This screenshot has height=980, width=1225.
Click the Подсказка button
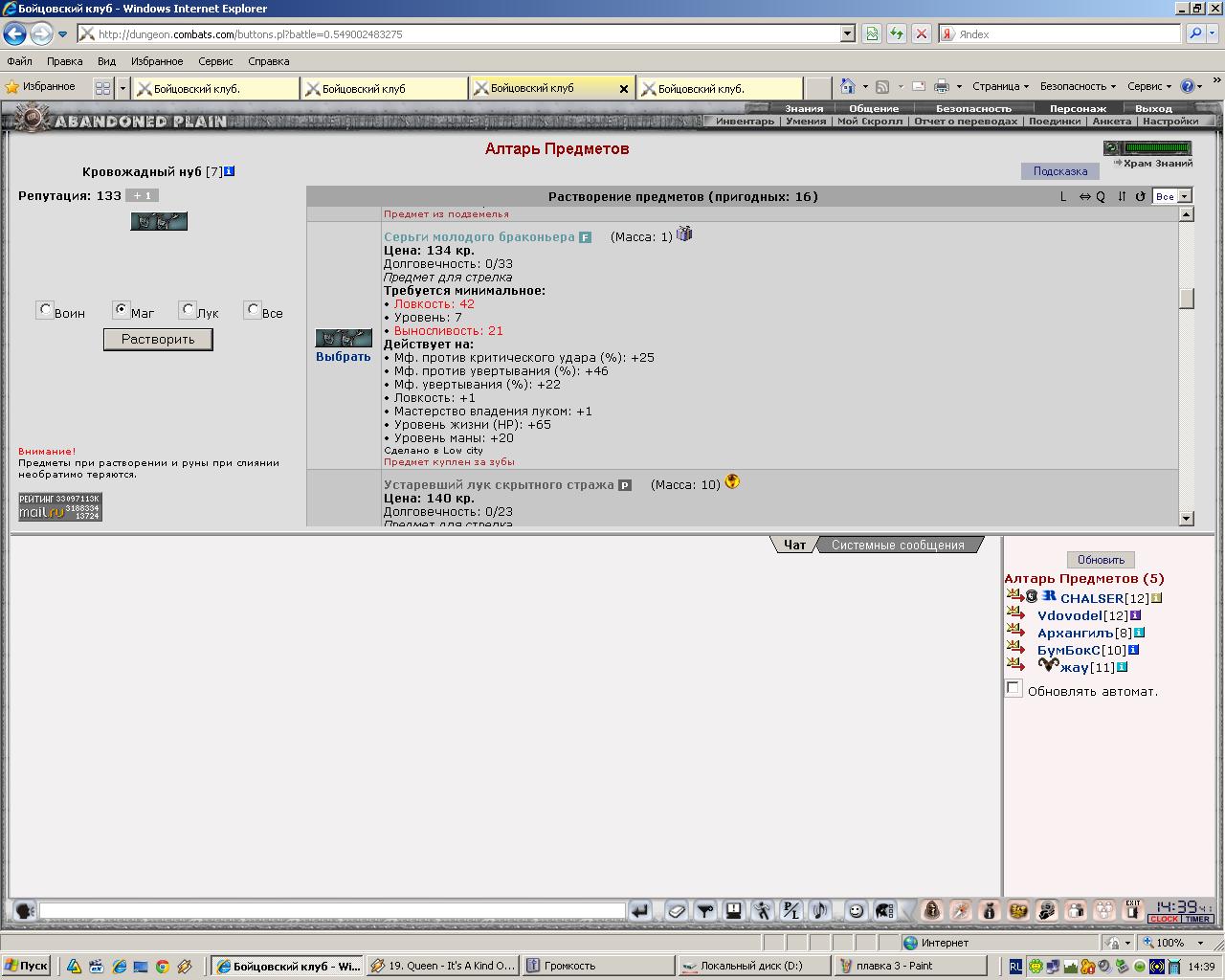click(1059, 171)
